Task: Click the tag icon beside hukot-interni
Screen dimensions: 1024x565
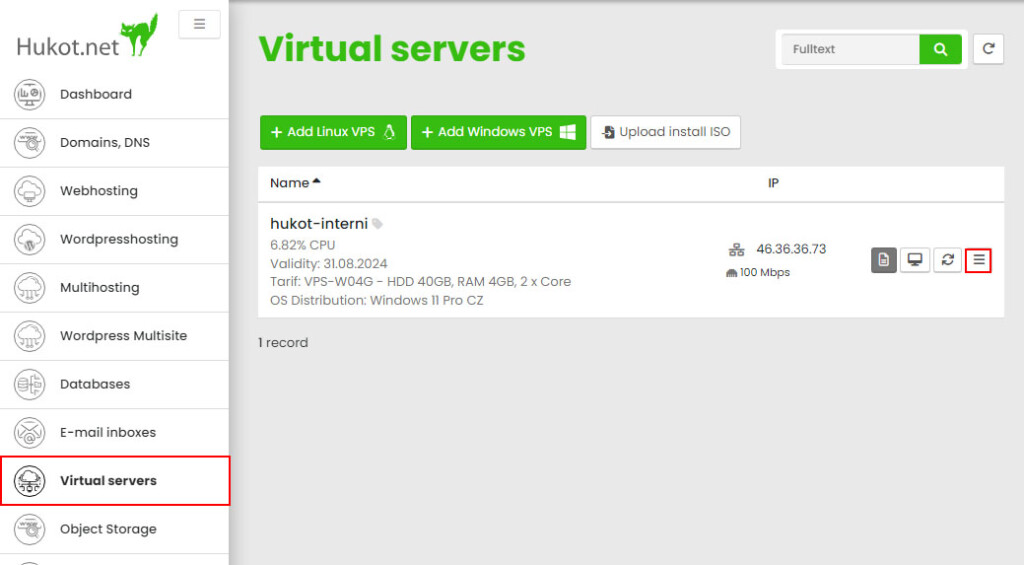Action: click(377, 224)
